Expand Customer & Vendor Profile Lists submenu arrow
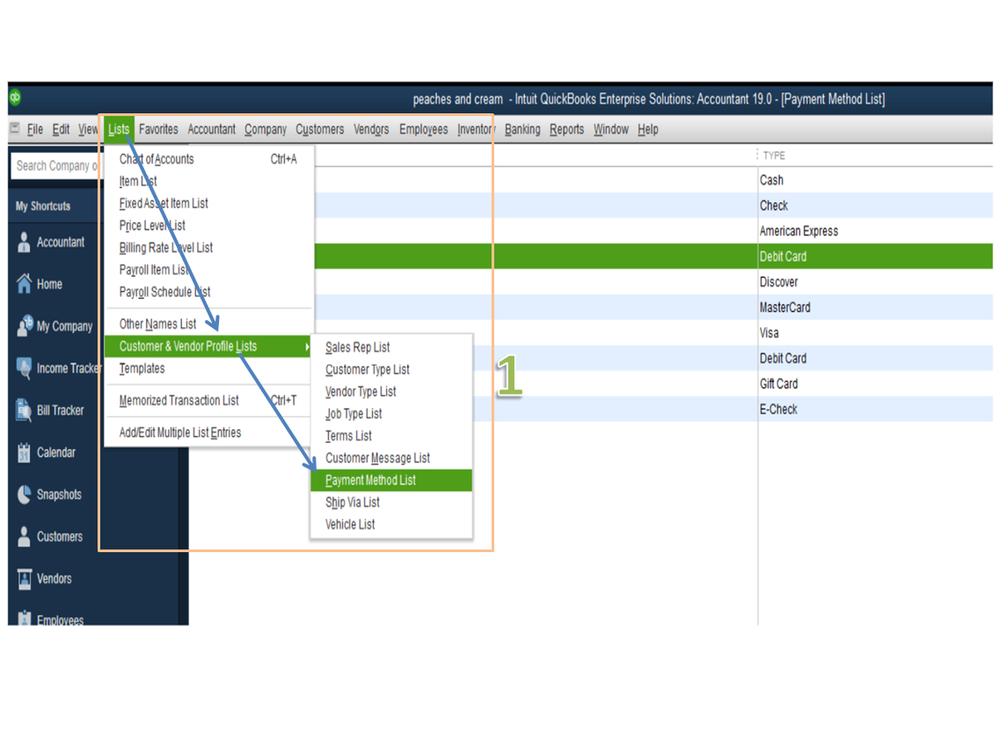The height and width of the screenshot is (749, 999). coord(307,346)
